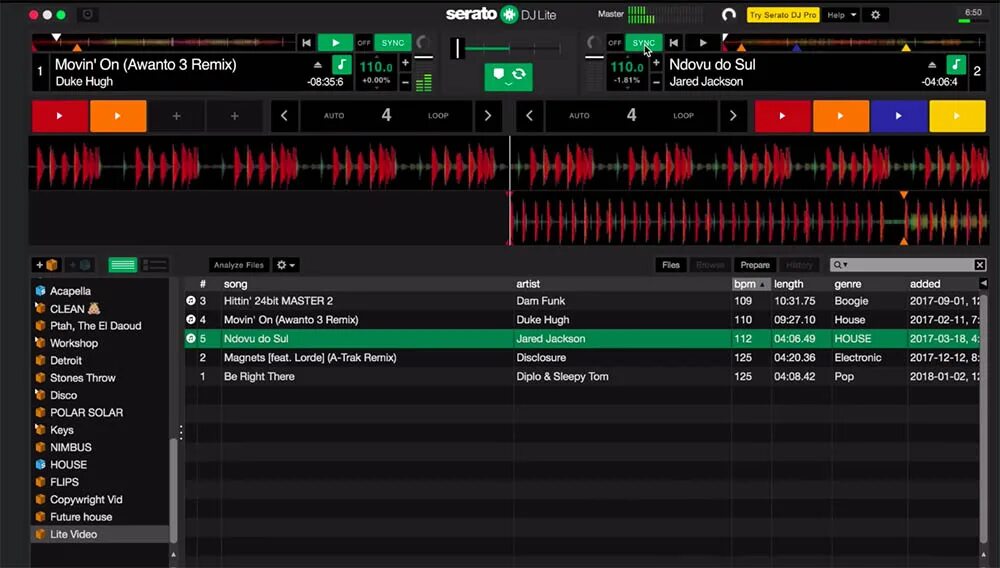Click the green sync/view mode button
The width and height of the screenshot is (1000, 568).
pos(508,76)
